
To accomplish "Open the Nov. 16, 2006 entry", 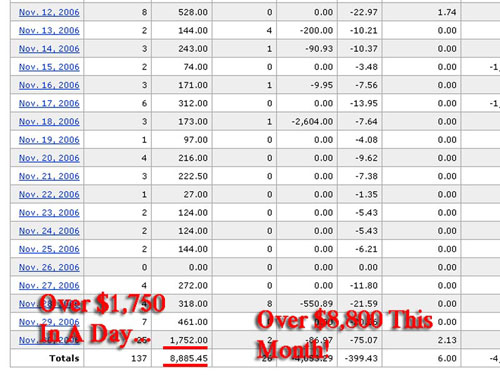I will pyautogui.click(x=49, y=85).
